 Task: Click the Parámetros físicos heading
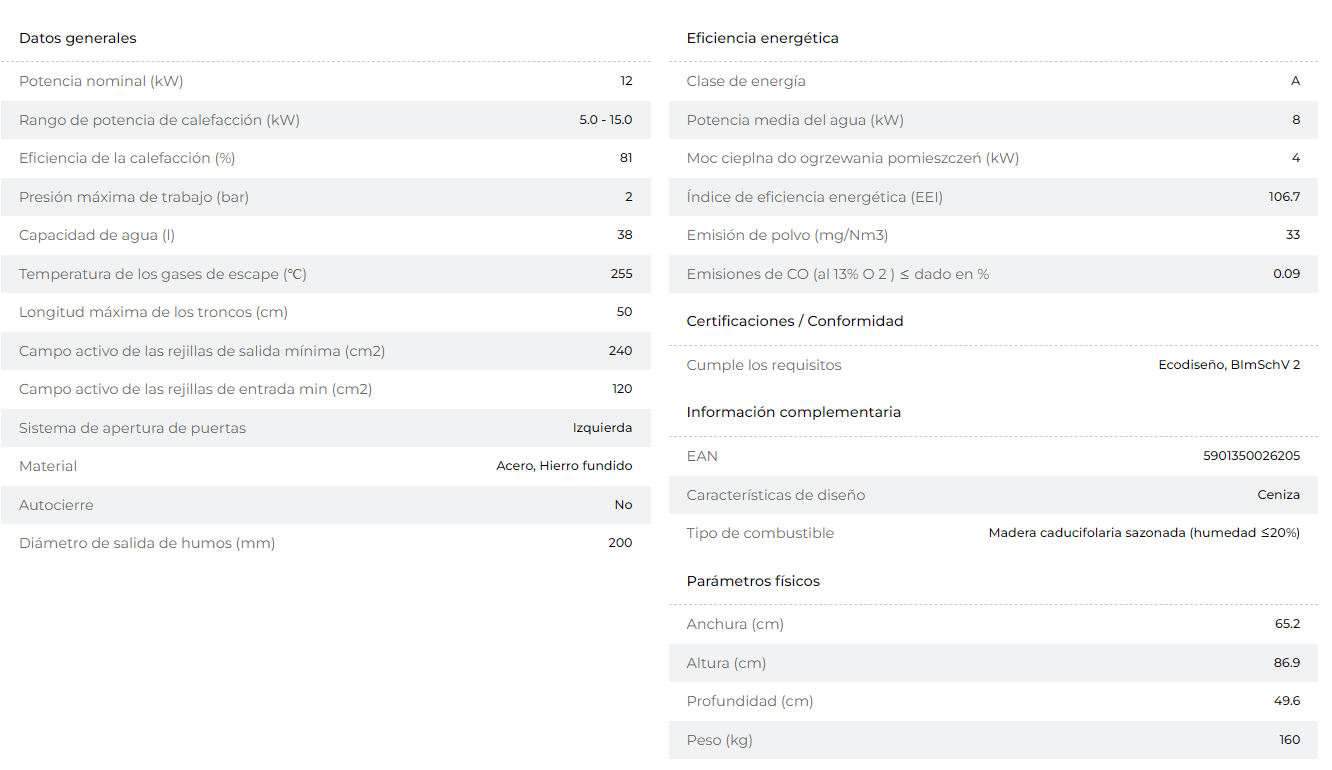(x=753, y=581)
